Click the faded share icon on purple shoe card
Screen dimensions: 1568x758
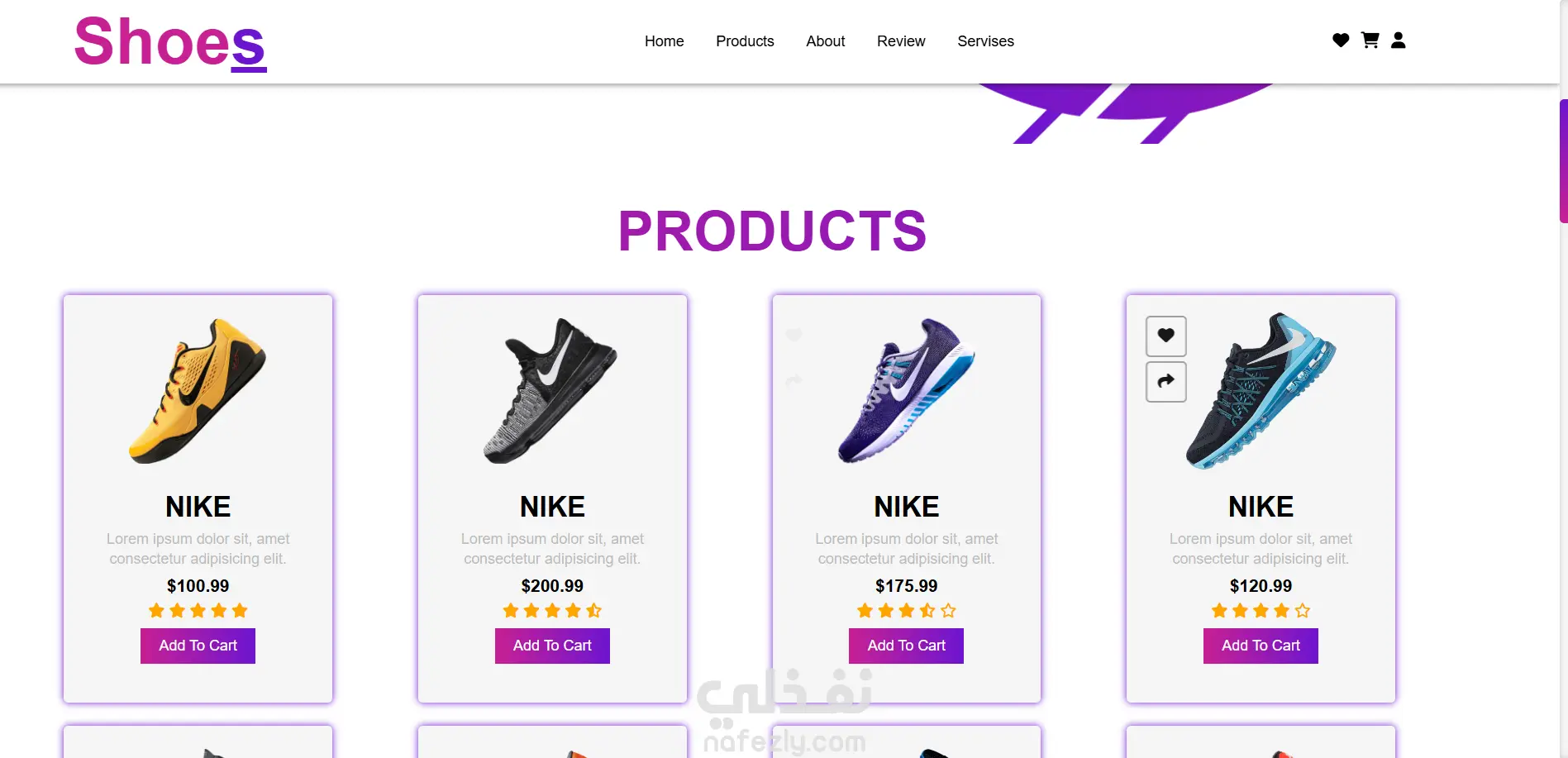point(794,381)
